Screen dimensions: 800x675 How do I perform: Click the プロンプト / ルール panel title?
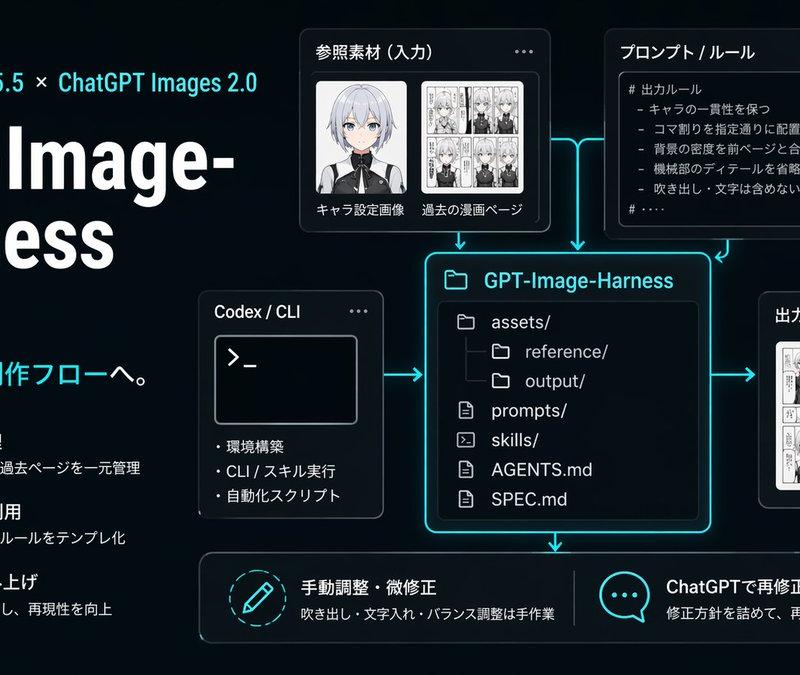click(687, 52)
